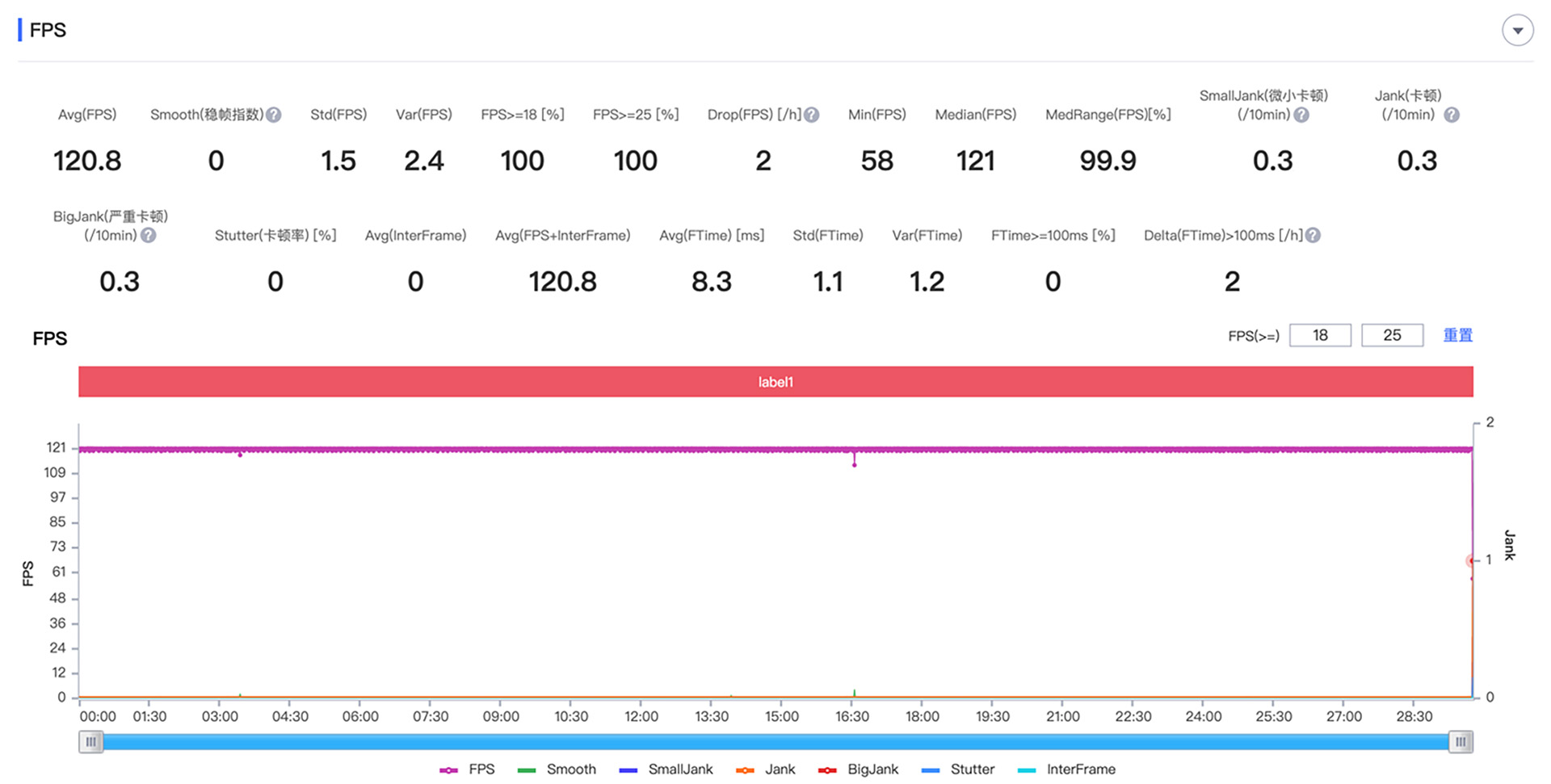
Task: Click the 16:30 time axis label
Action: click(x=852, y=717)
